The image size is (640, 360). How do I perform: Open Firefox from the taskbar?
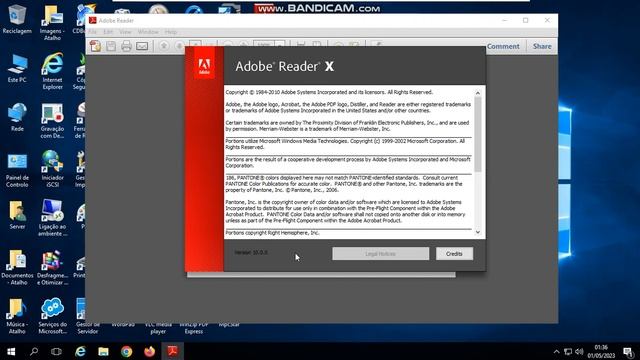click(149, 351)
